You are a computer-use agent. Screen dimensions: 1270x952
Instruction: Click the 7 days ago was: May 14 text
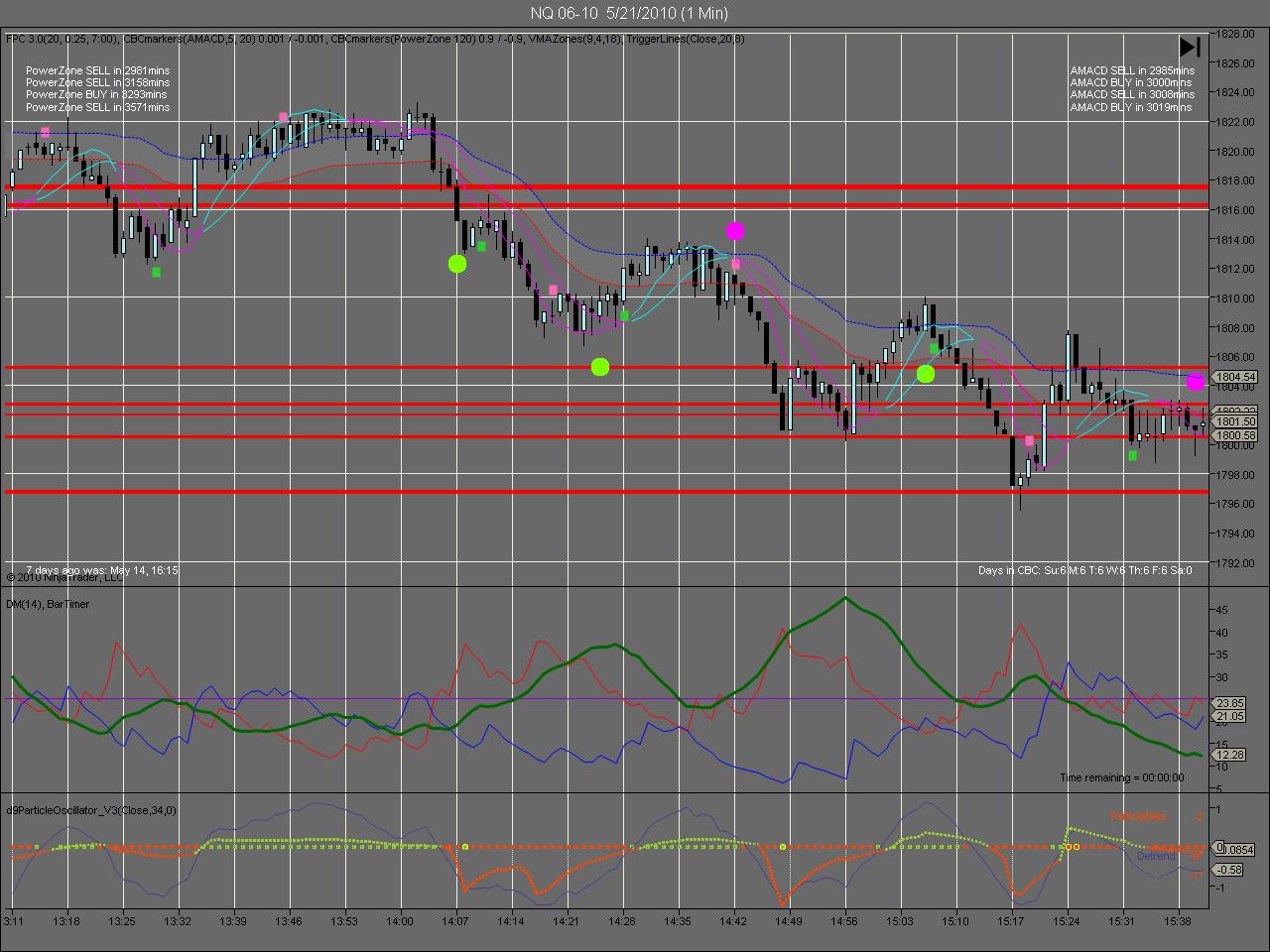(102, 570)
